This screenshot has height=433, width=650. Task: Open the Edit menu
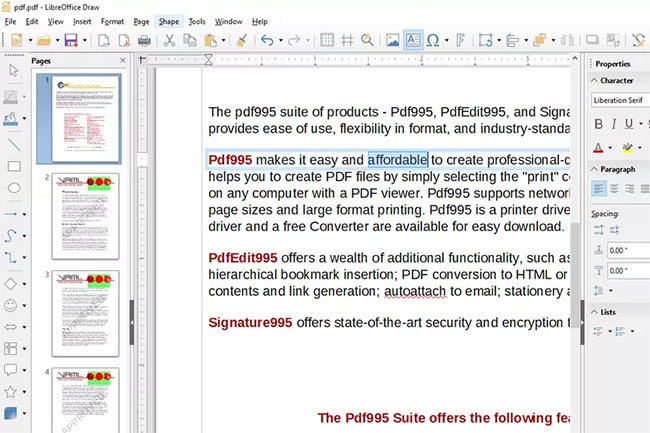click(32, 22)
